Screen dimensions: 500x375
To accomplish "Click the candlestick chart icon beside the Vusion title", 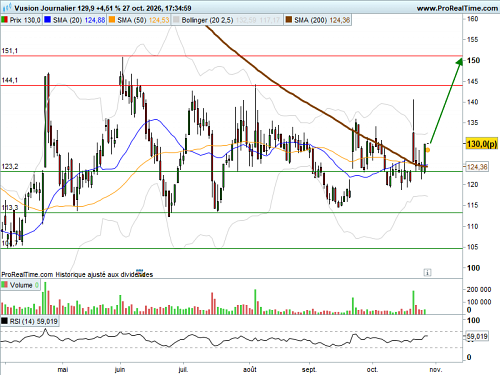I will [x=7, y=7].
